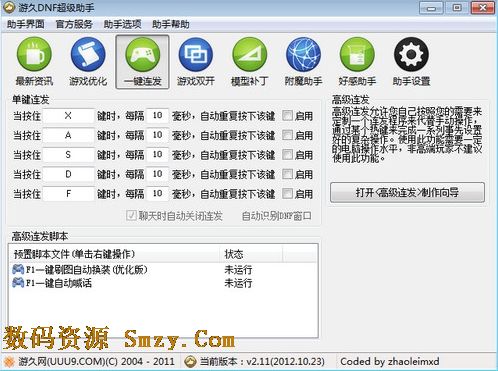Enable 启用 checkbox for the A key row
Screen dimensions: 498x371
287,135
